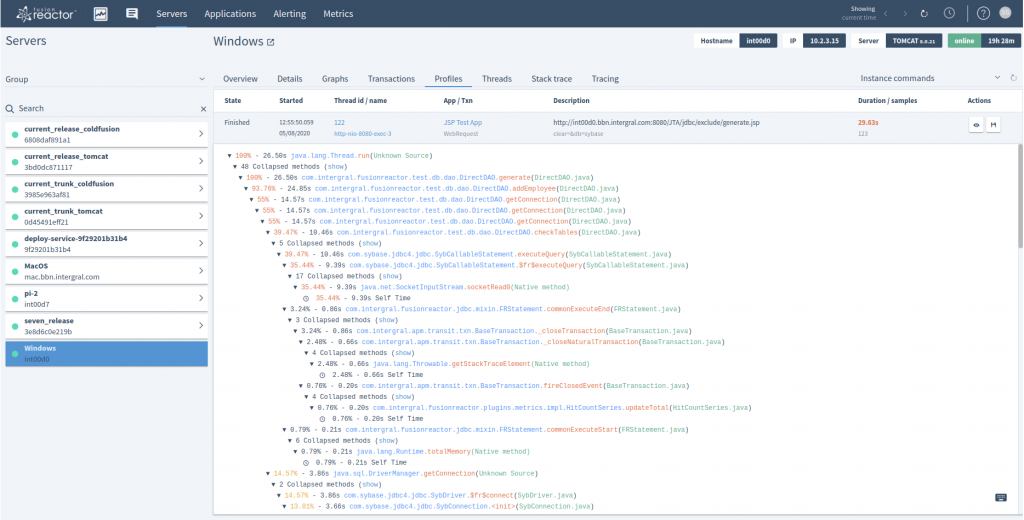Switch to the Tracing tab
Screen dimensions: 1024x520
click(605, 78)
